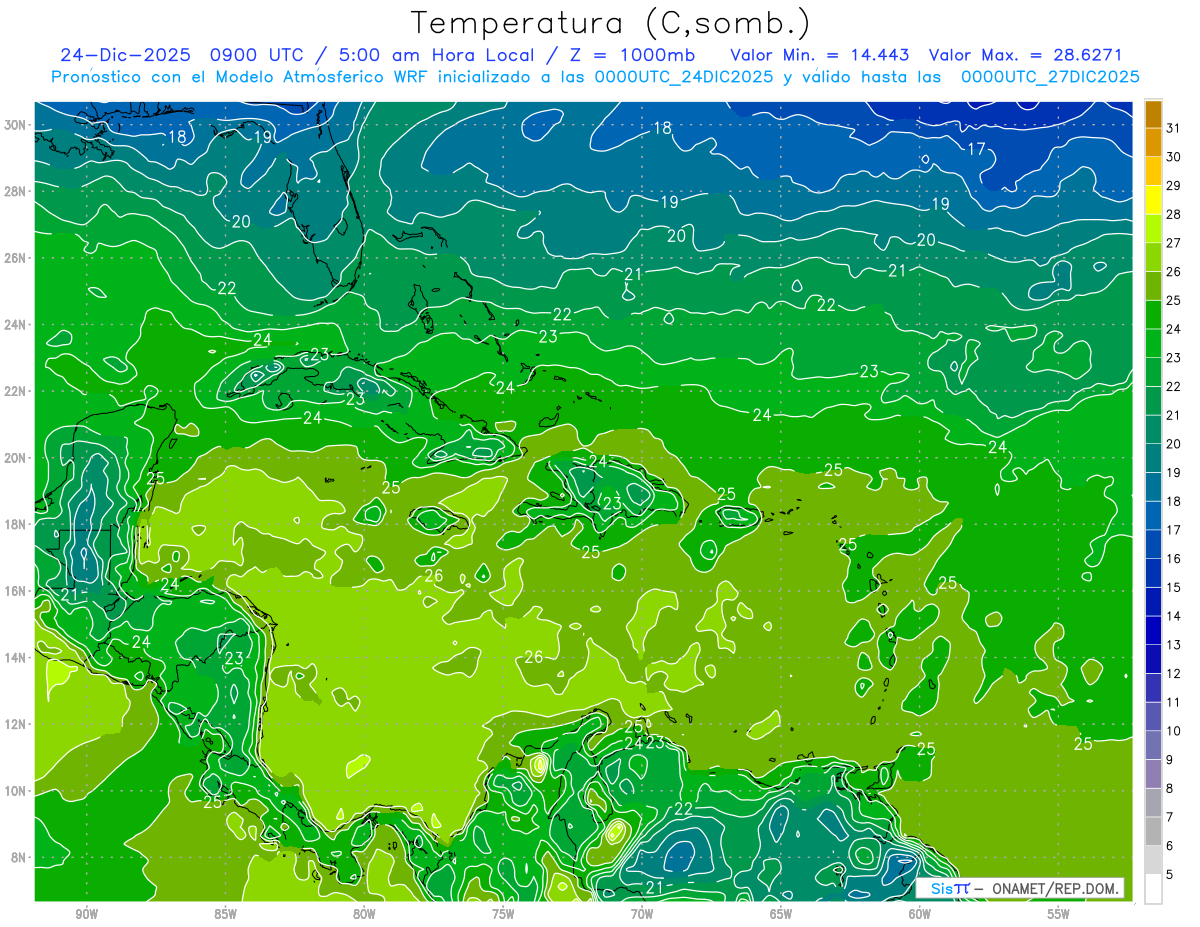Image resolution: width=1200 pixels, height=927 pixels.
Task: Select the '23' label on the color bar
Action: click(x=1174, y=358)
